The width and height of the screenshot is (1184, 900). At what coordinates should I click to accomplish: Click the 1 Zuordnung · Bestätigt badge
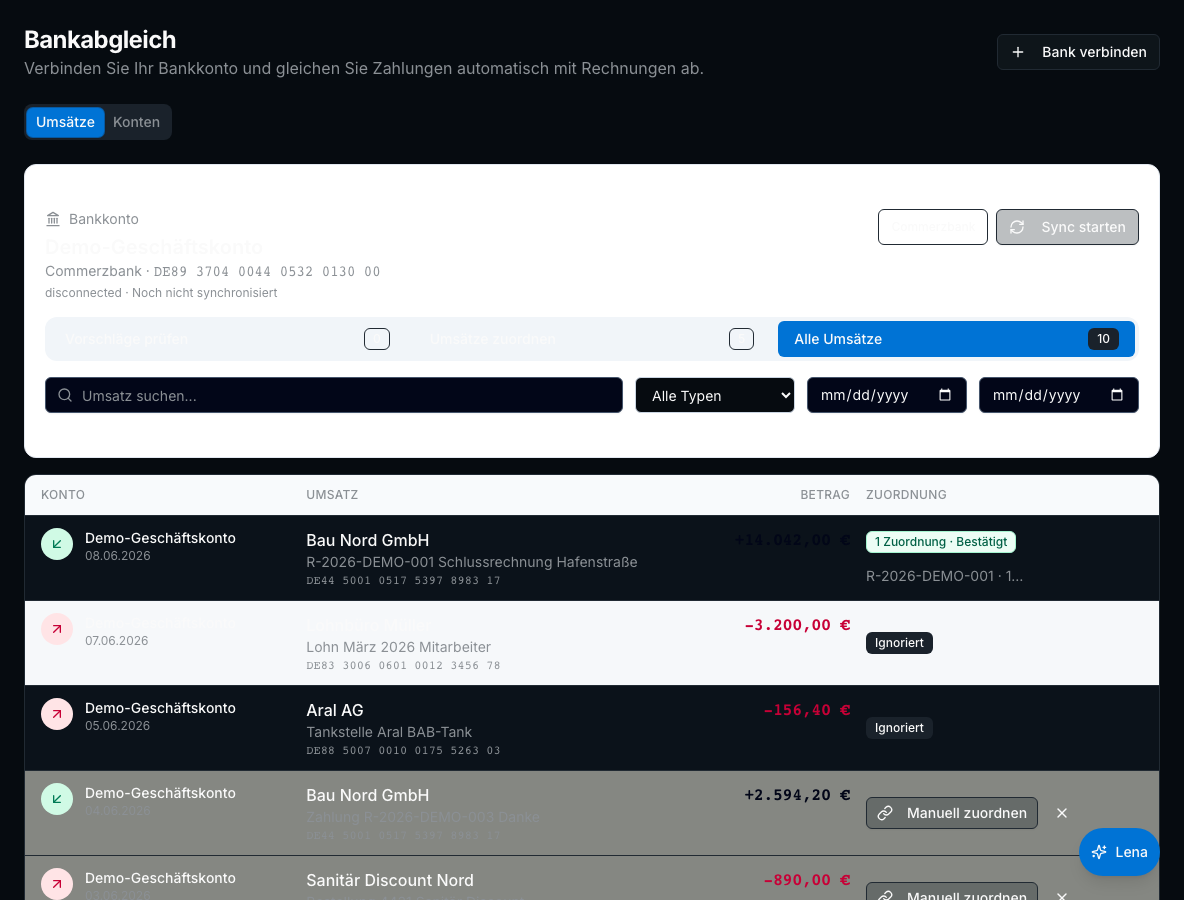click(941, 542)
